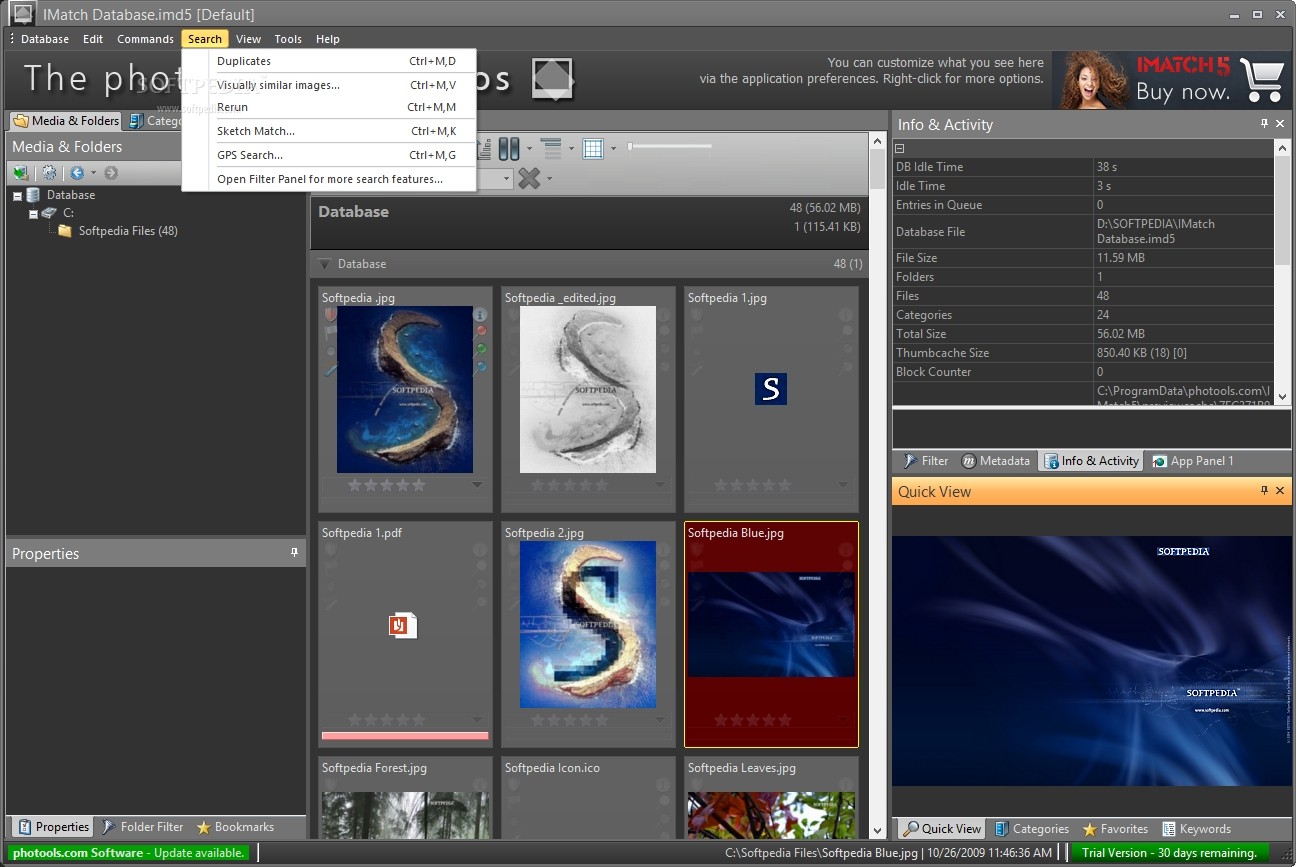Image resolution: width=1296 pixels, height=867 pixels.
Task: Select Softpedia Files (48) folder in tree
Action: [118, 231]
